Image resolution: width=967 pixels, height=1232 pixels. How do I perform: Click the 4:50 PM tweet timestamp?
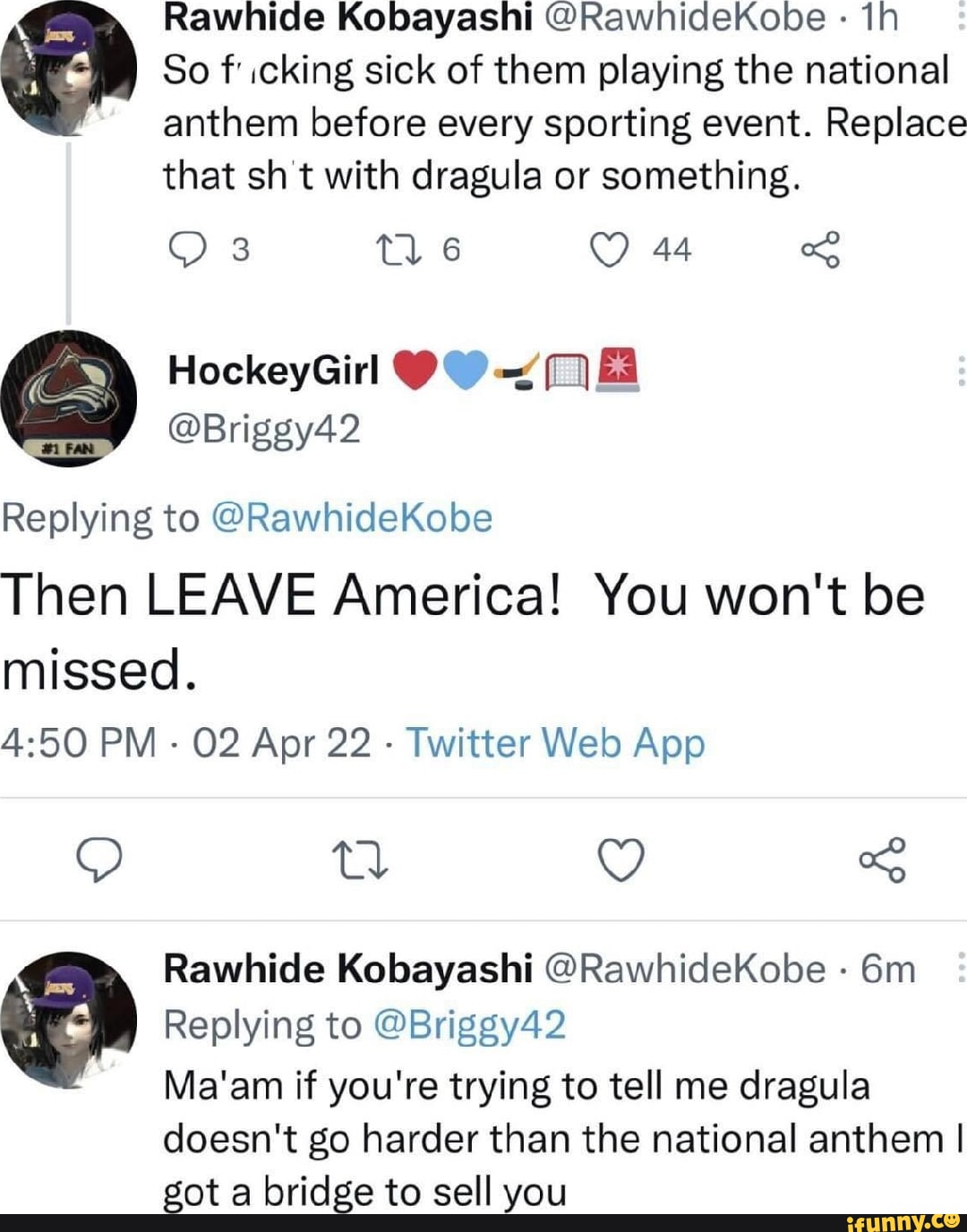click(x=79, y=743)
